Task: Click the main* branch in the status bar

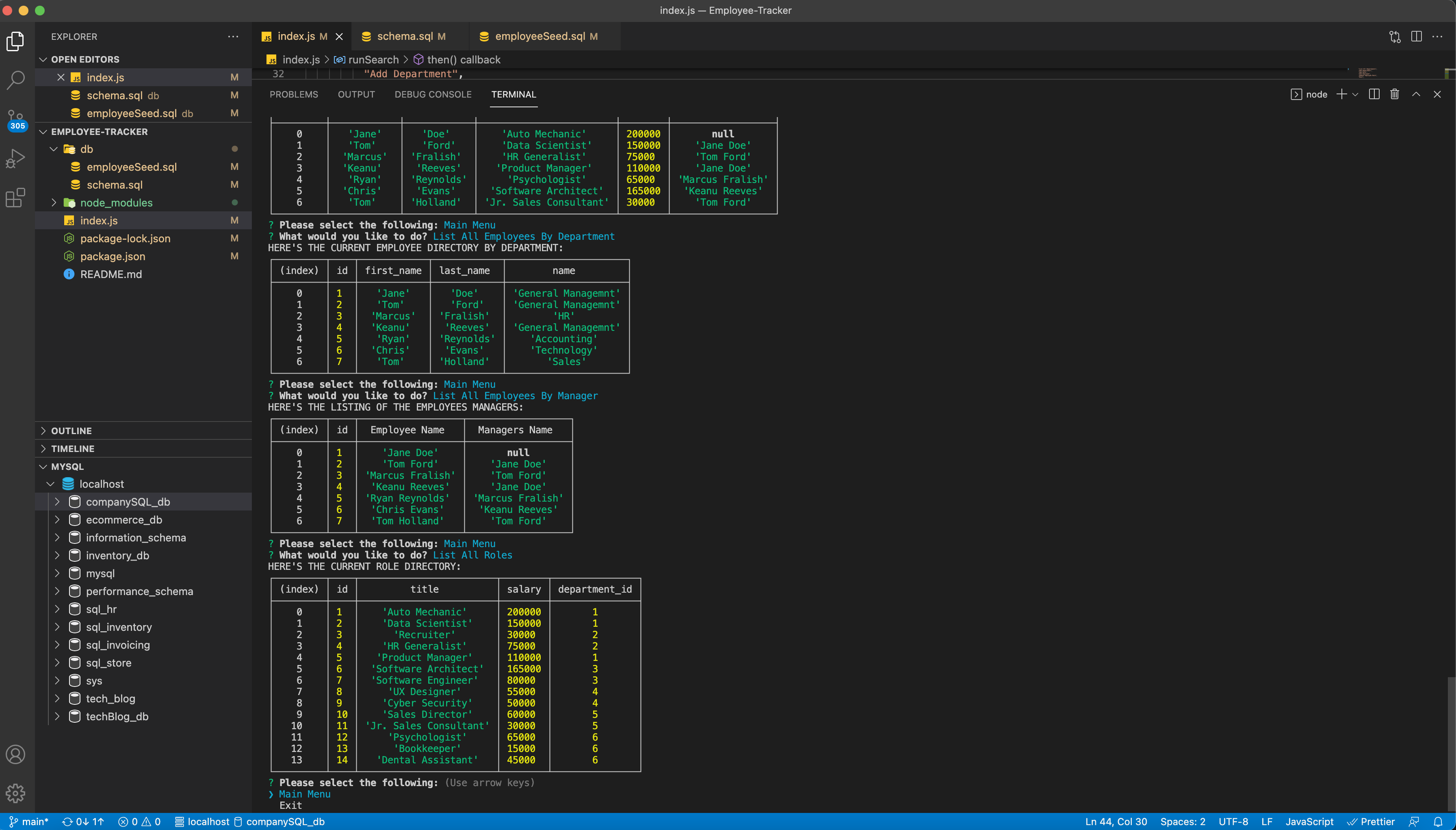Action: pos(28,821)
